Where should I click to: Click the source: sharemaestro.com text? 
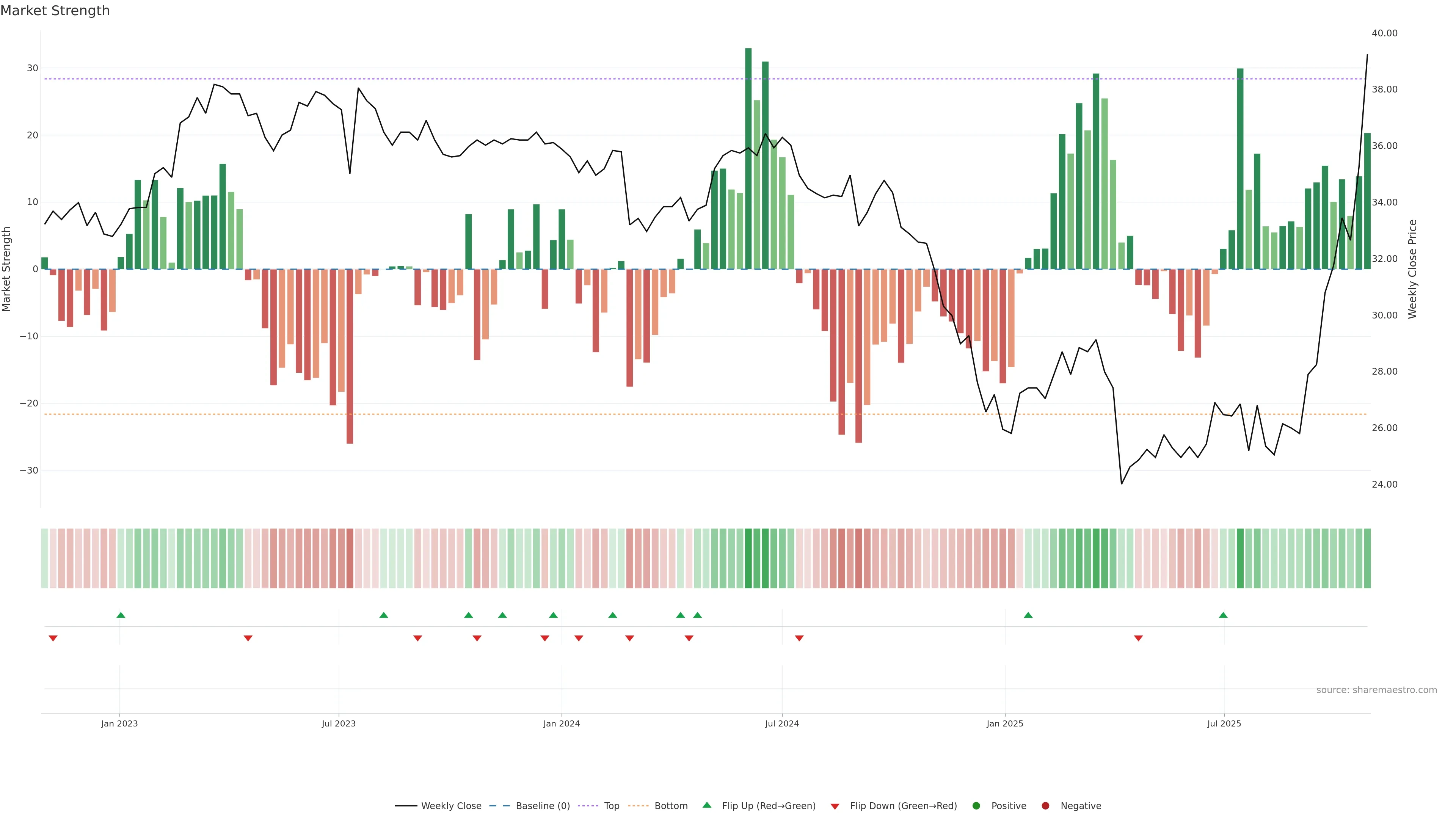pyautogui.click(x=1376, y=690)
